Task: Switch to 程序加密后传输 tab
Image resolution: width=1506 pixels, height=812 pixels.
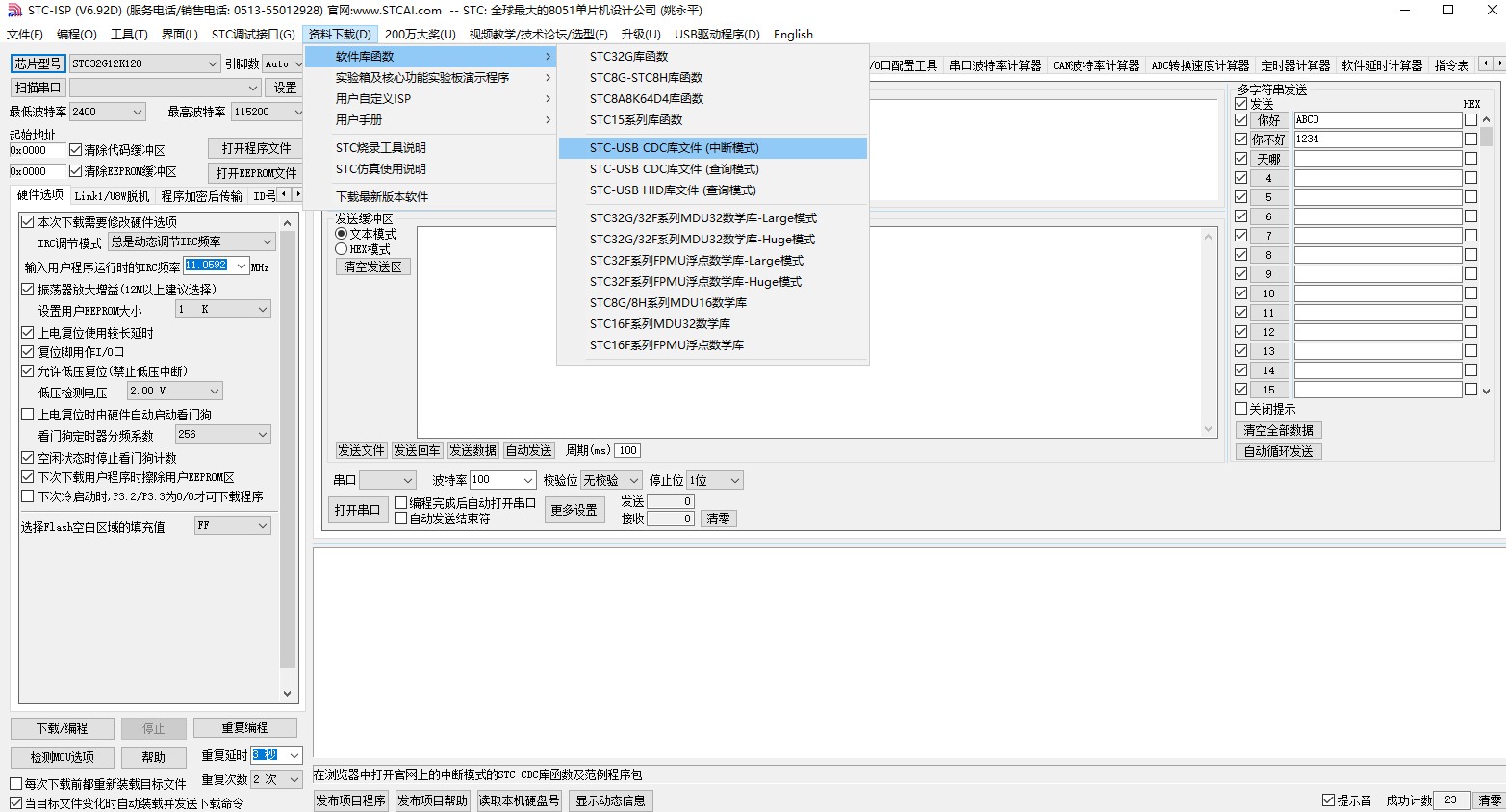Action: 202,196
